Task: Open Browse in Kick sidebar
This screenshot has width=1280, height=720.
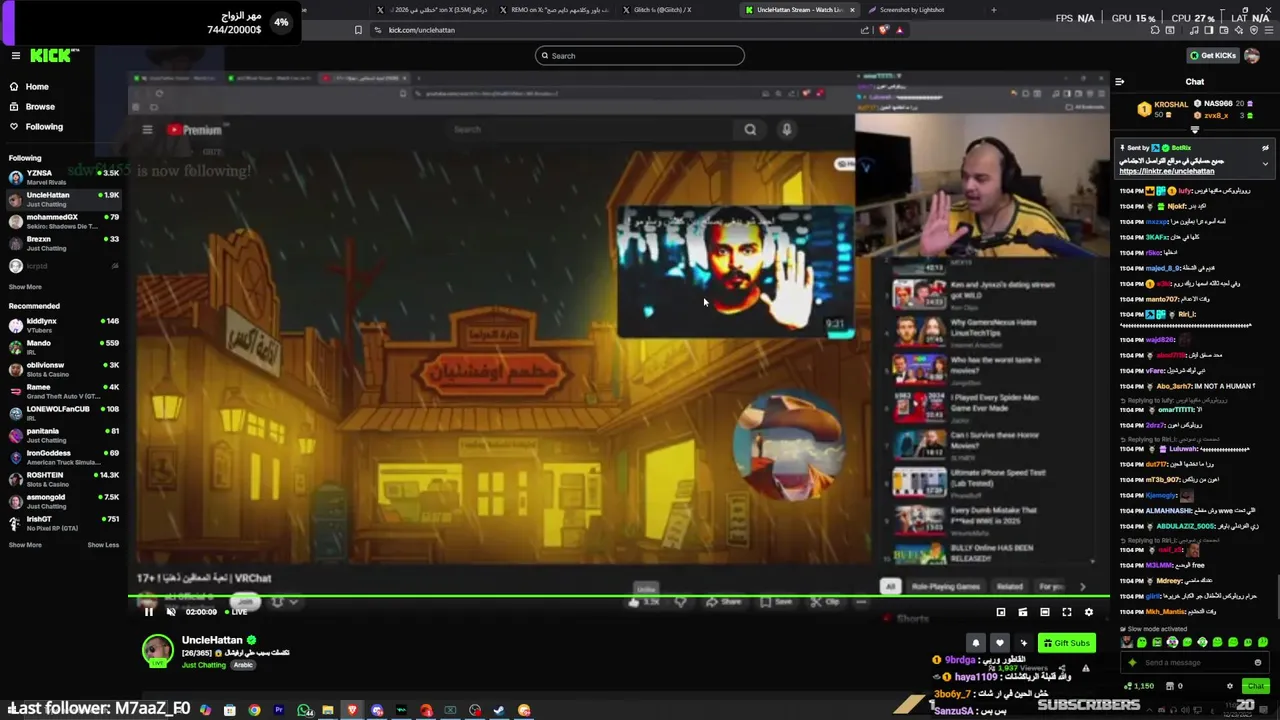Action: pyautogui.click(x=40, y=107)
